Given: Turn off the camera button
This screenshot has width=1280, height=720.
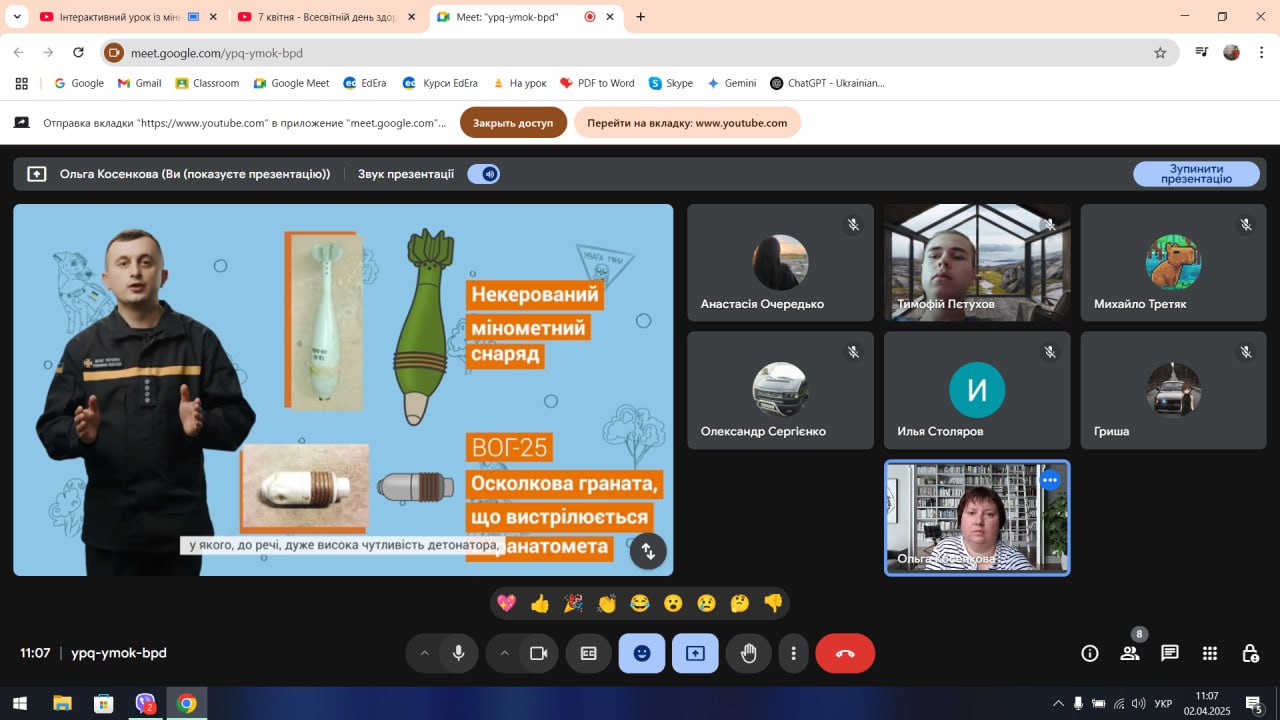Looking at the screenshot, I should tap(538, 653).
